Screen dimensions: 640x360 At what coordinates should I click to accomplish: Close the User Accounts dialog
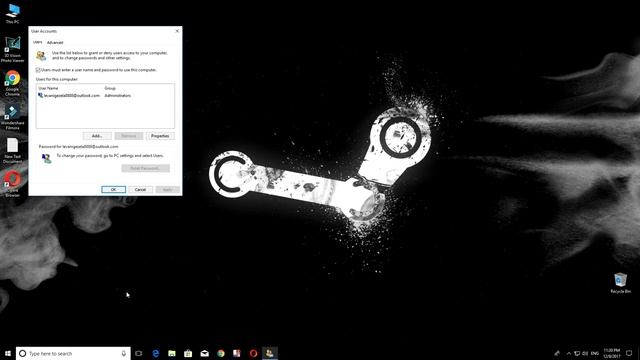tap(177, 31)
